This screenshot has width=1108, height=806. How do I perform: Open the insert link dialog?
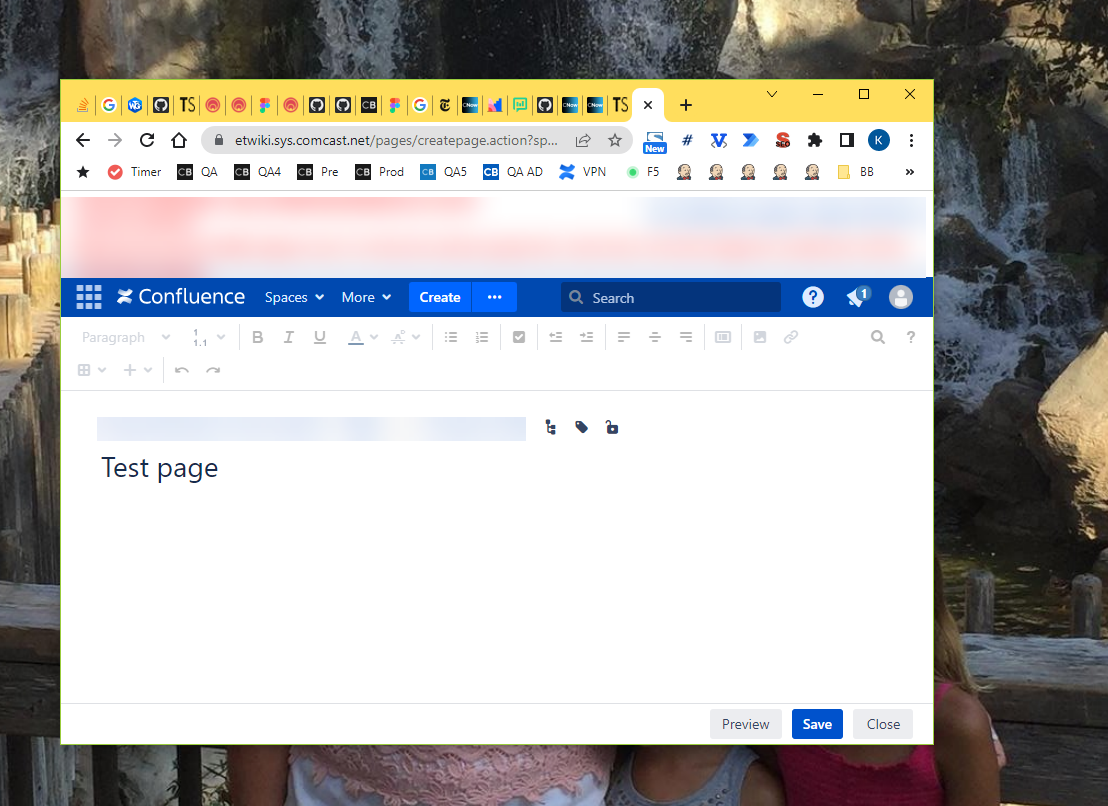[x=791, y=337]
